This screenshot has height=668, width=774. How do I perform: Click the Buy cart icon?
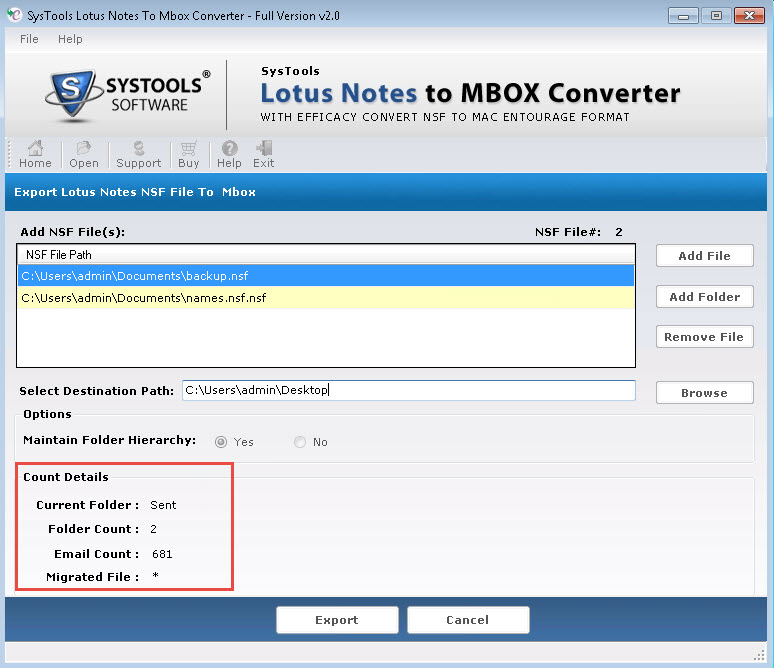click(189, 155)
